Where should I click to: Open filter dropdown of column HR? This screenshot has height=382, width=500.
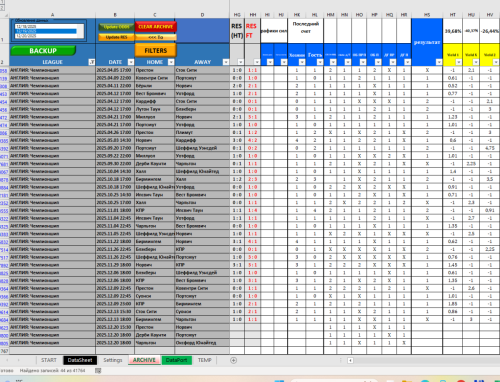coord(407,62)
